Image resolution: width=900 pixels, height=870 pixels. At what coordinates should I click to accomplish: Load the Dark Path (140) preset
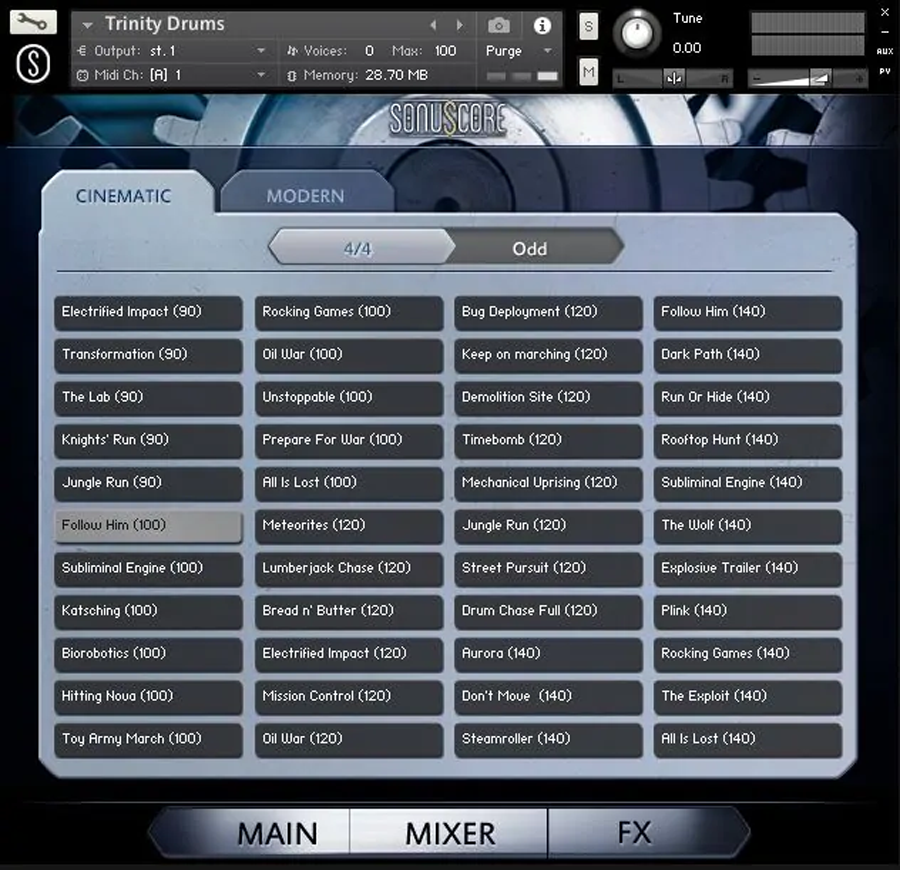(748, 355)
